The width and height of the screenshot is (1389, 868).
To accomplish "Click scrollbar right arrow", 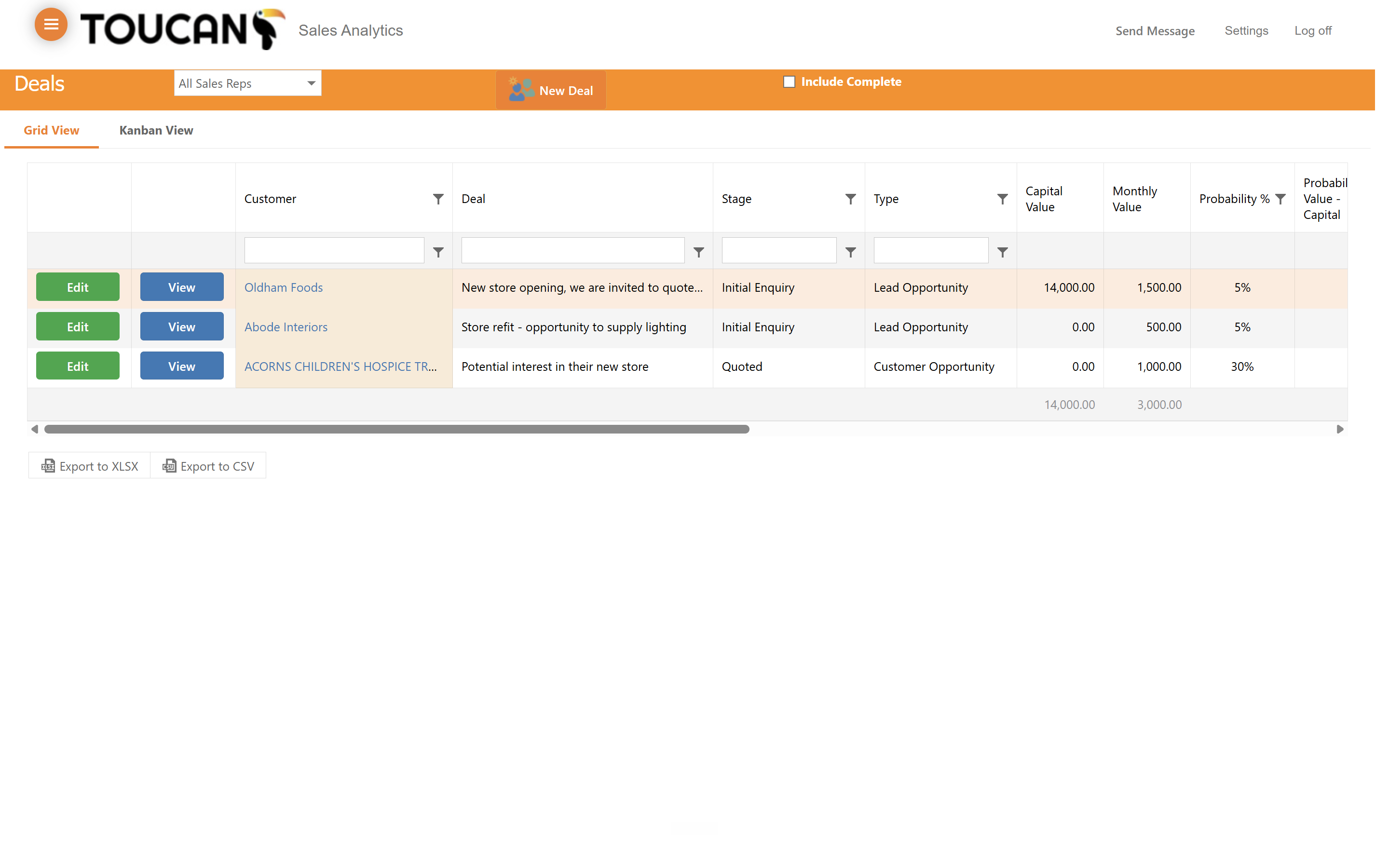I will click(x=1340, y=429).
